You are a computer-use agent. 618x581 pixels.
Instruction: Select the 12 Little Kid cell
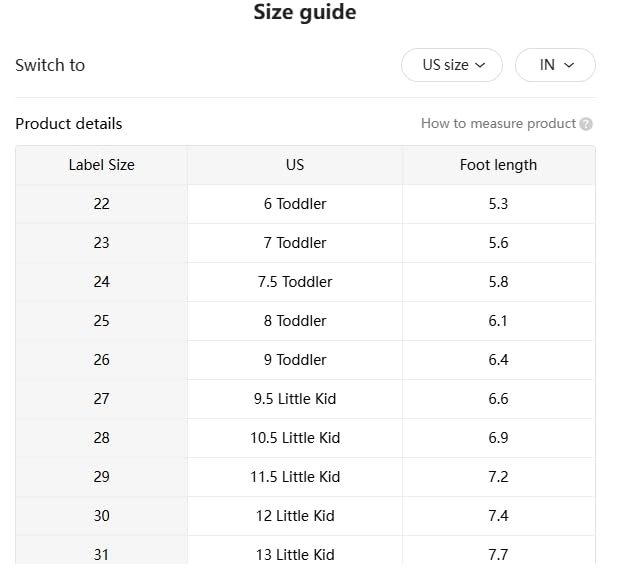coord(295,516)
